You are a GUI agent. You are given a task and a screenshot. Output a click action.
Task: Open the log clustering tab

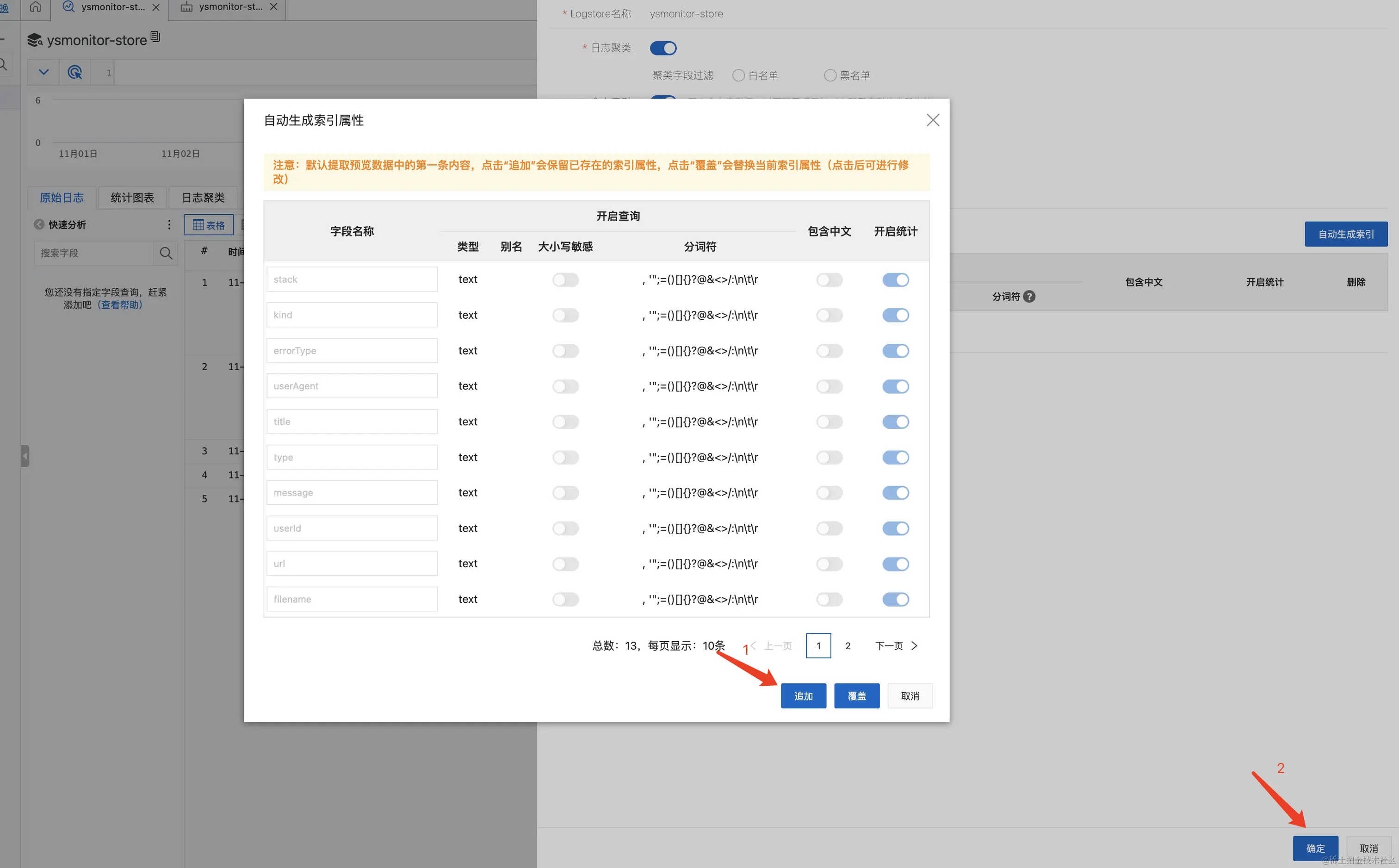[203, 198]
